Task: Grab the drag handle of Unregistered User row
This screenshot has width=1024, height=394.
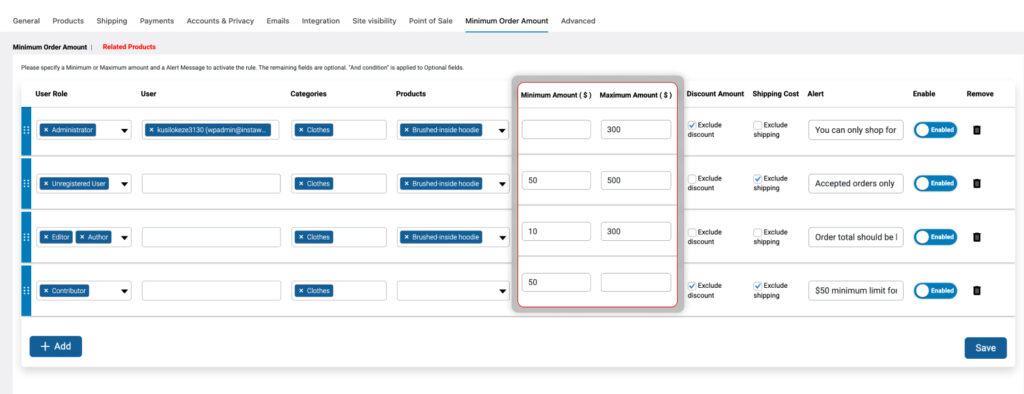Action: (26, 184)
